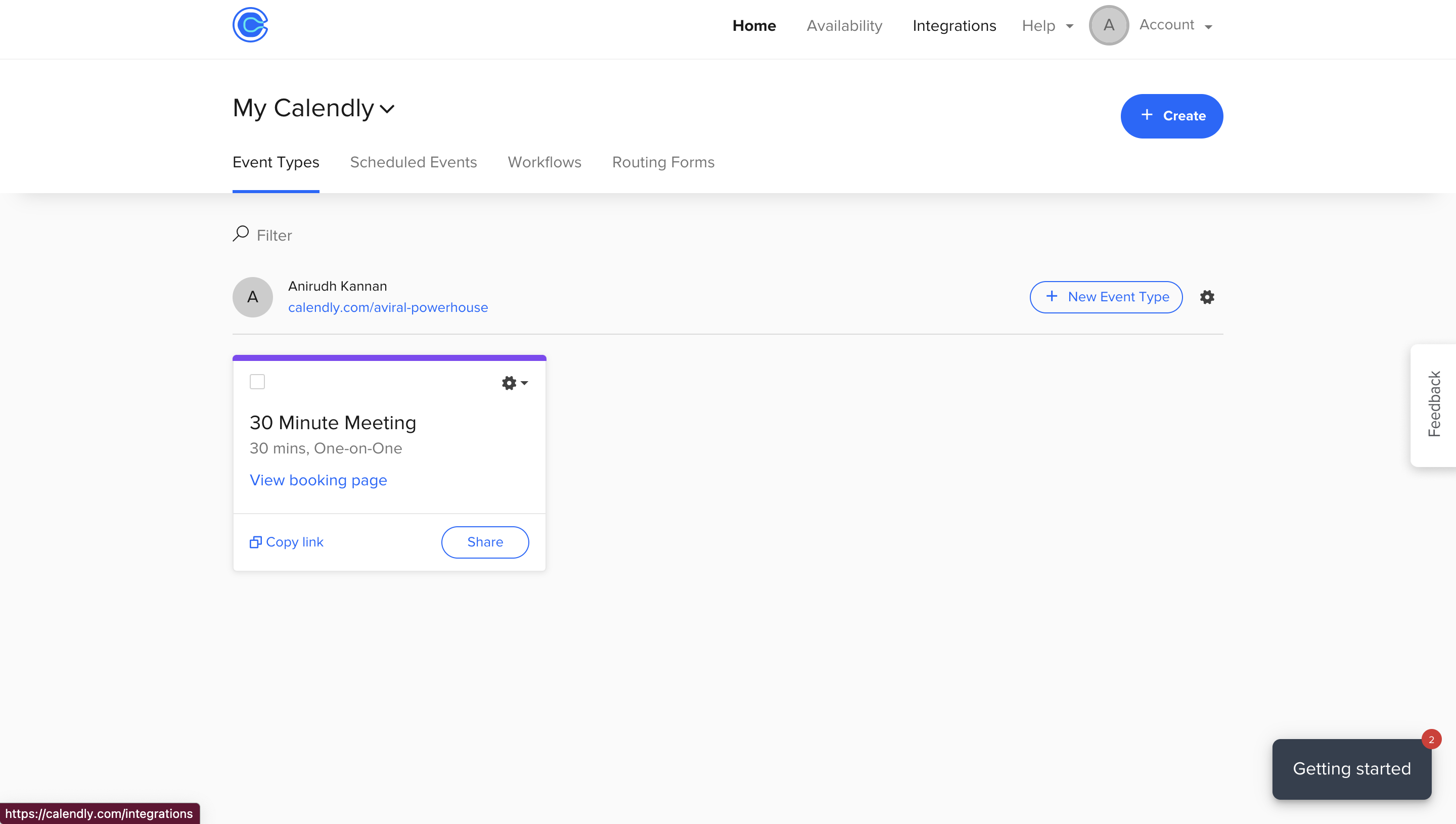This screenshot has width=1456, height=824.
Task: Click the blue Create button
Action: pyautogui.click(x=1171, y=116)
